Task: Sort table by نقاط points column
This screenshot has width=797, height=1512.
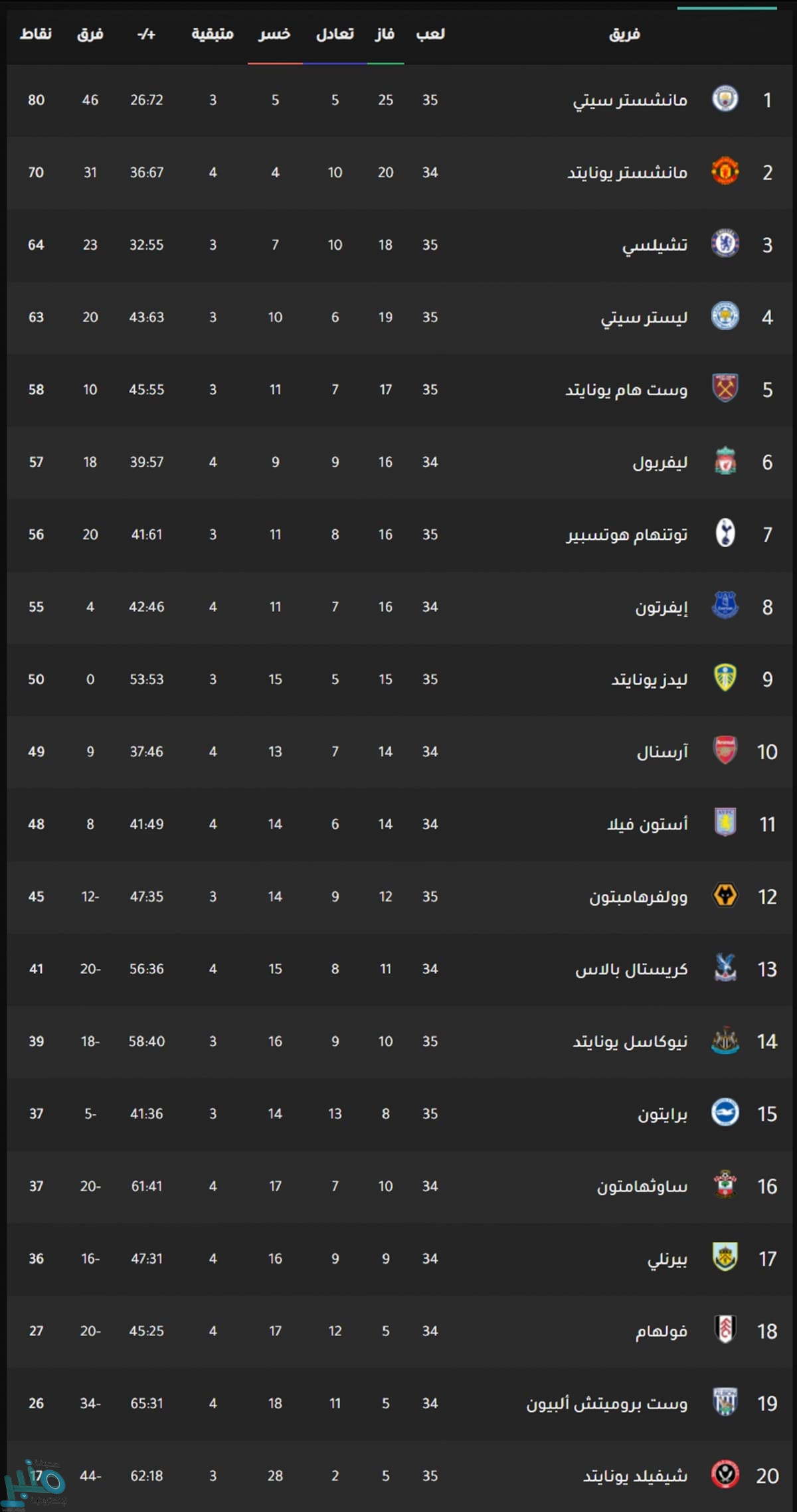Action: [x=36, y=34]
